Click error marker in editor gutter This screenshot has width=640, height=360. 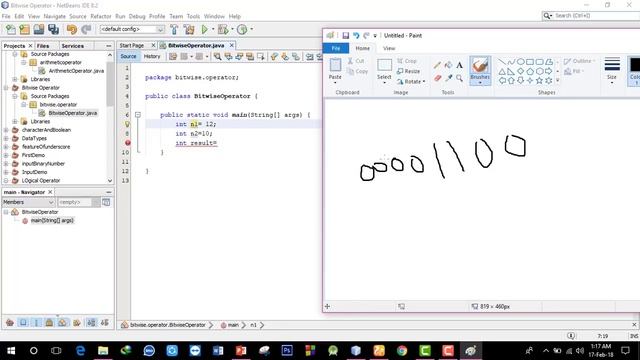pos(127,143)
